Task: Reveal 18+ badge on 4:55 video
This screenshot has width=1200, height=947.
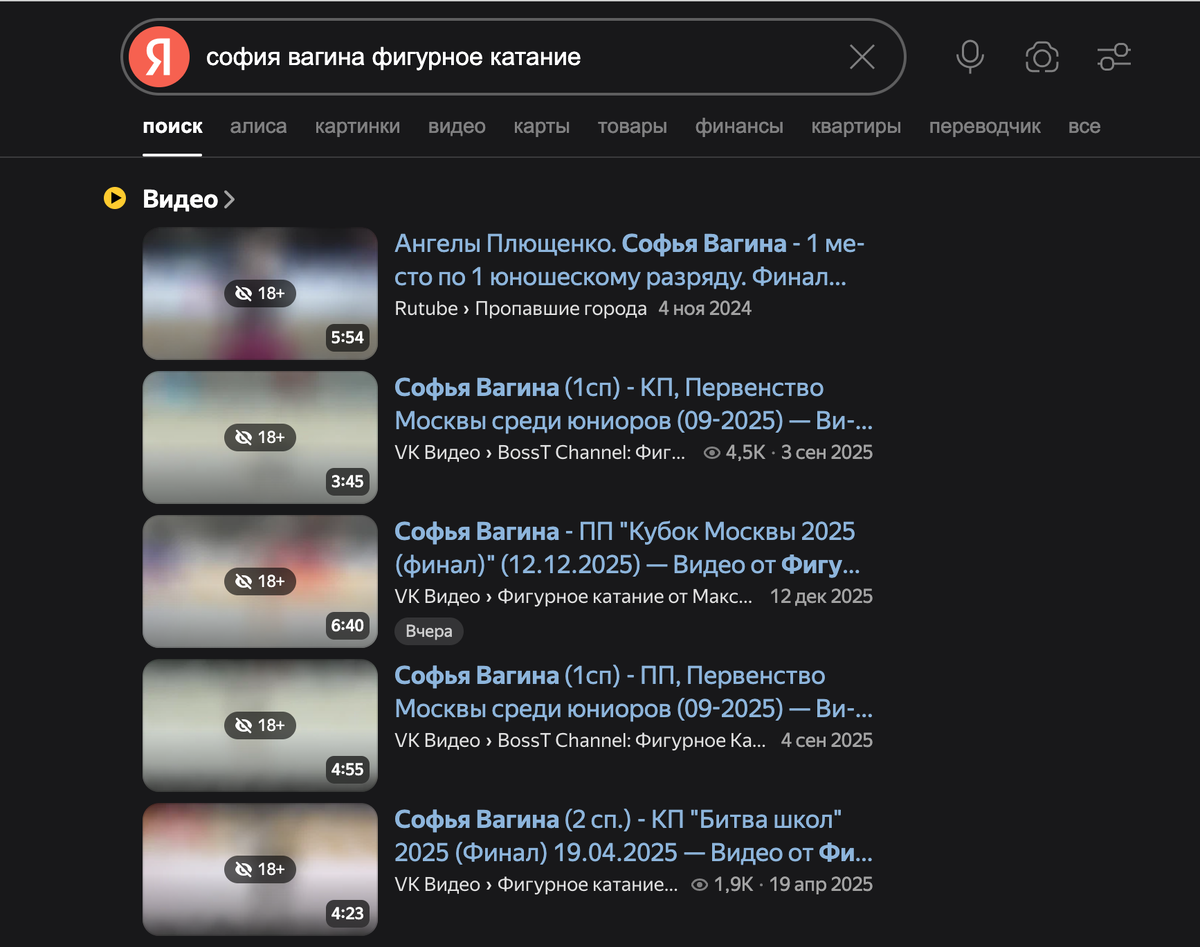Action: pyautogui.click(x=260, y=725)
